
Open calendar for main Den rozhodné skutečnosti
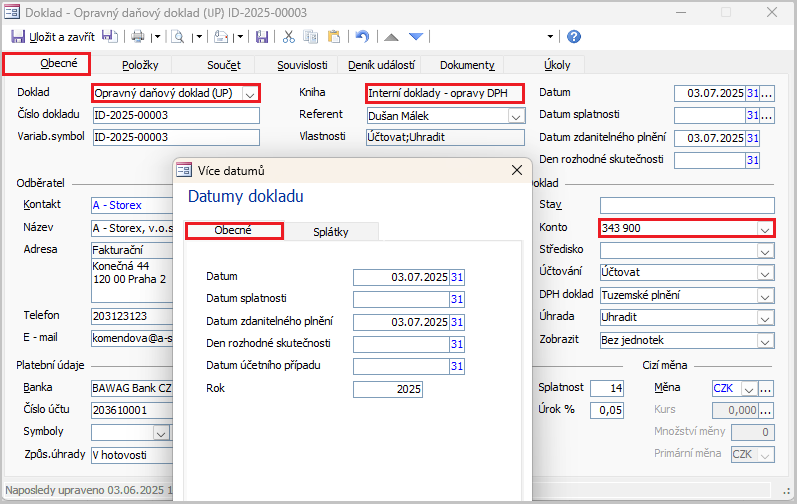(x=752, y=160)
